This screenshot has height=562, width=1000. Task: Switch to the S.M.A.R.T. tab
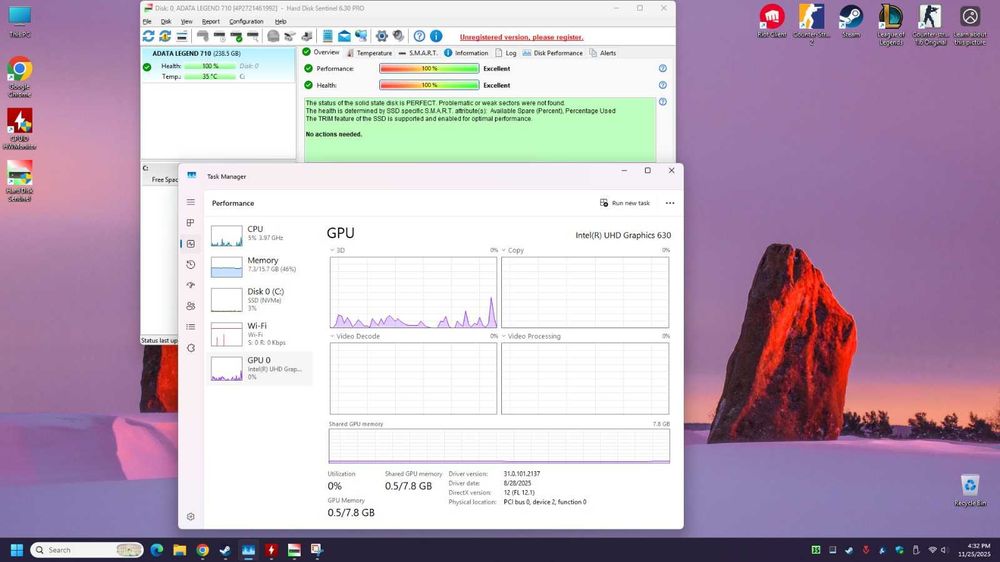pyautogui.click(x=418, y=53)
